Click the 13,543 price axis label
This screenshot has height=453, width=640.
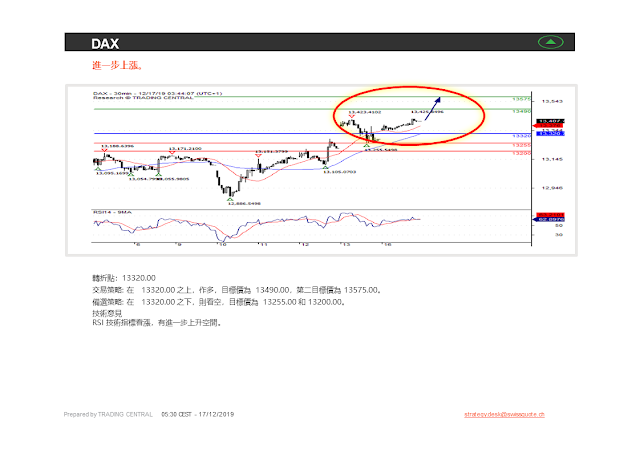[x=552, y=101]
